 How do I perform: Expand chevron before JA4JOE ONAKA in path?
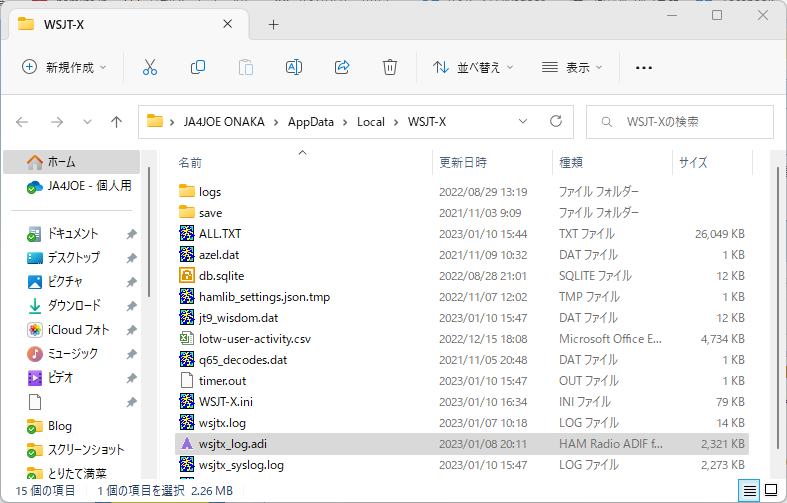(172, 122)
